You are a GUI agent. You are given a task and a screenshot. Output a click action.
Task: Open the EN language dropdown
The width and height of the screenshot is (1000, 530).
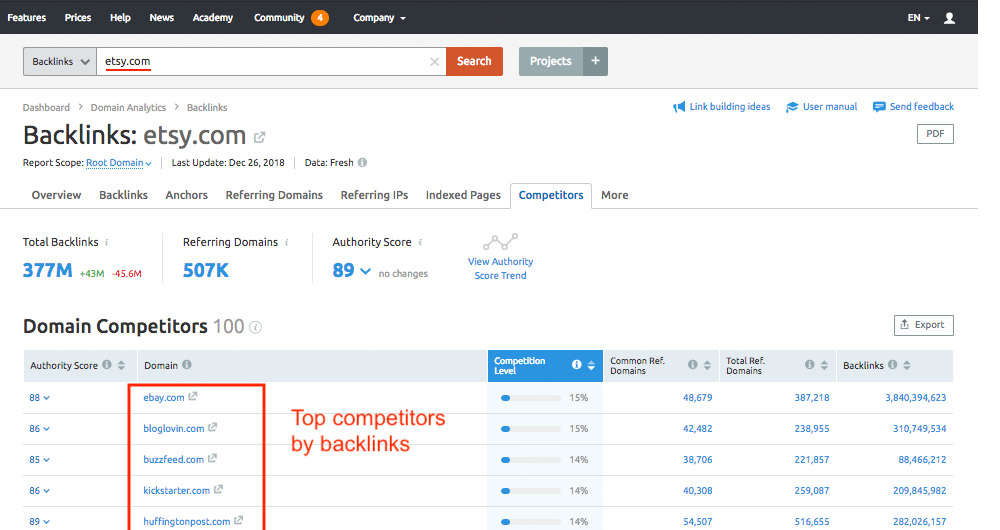tap(918, 18)
